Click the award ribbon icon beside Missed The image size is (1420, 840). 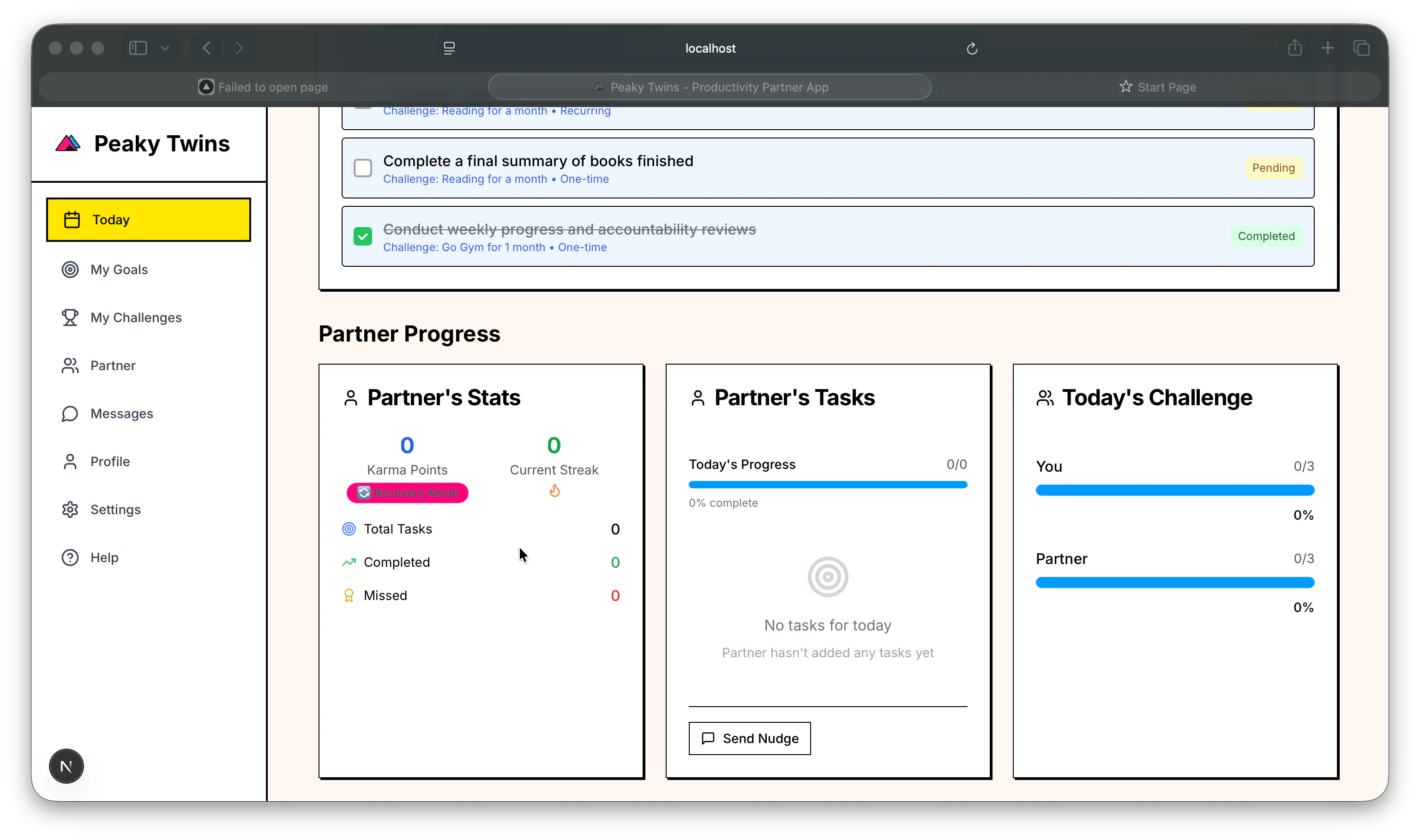click(349, 595)
